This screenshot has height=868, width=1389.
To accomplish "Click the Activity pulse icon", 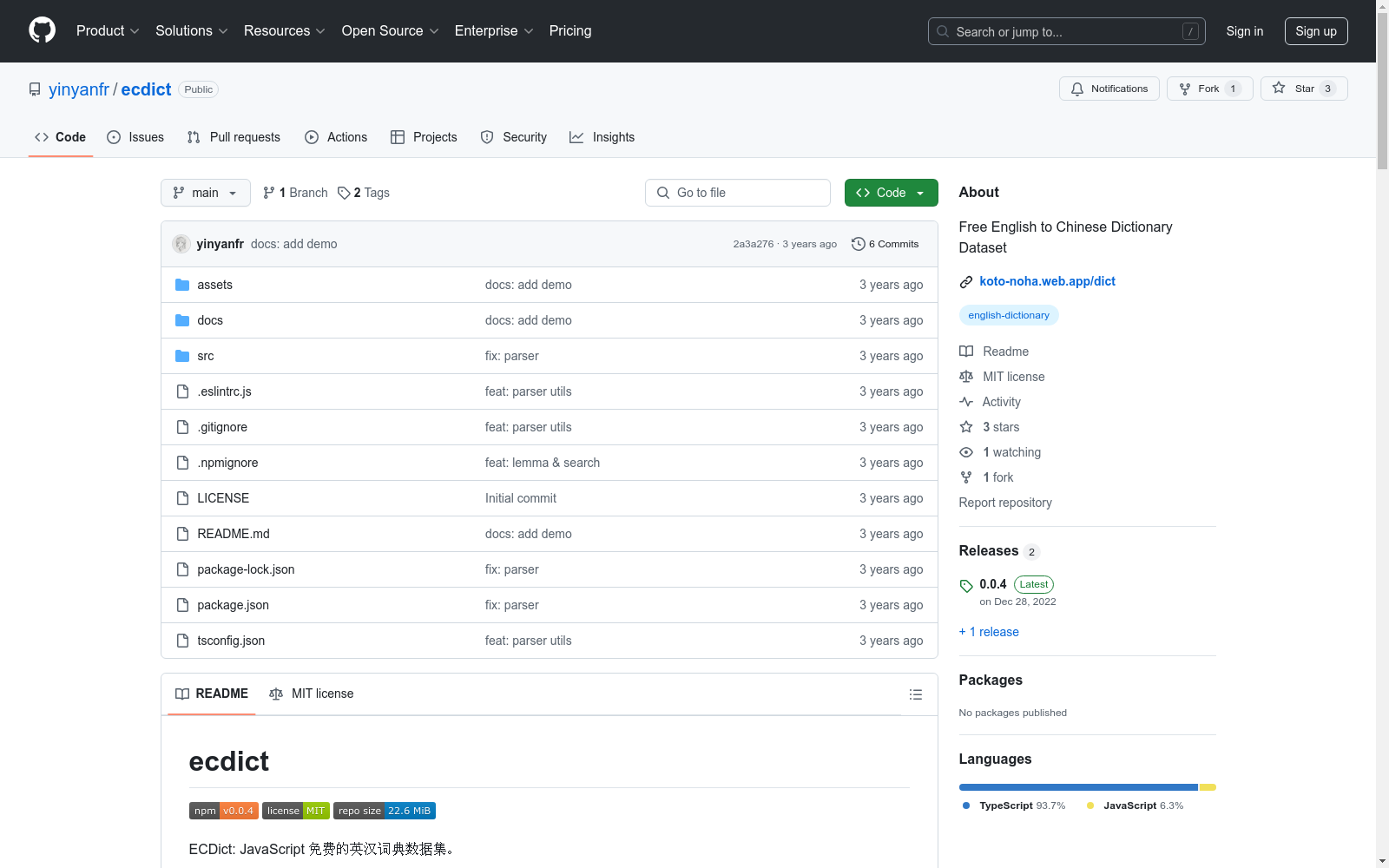I will coord(966,402).
